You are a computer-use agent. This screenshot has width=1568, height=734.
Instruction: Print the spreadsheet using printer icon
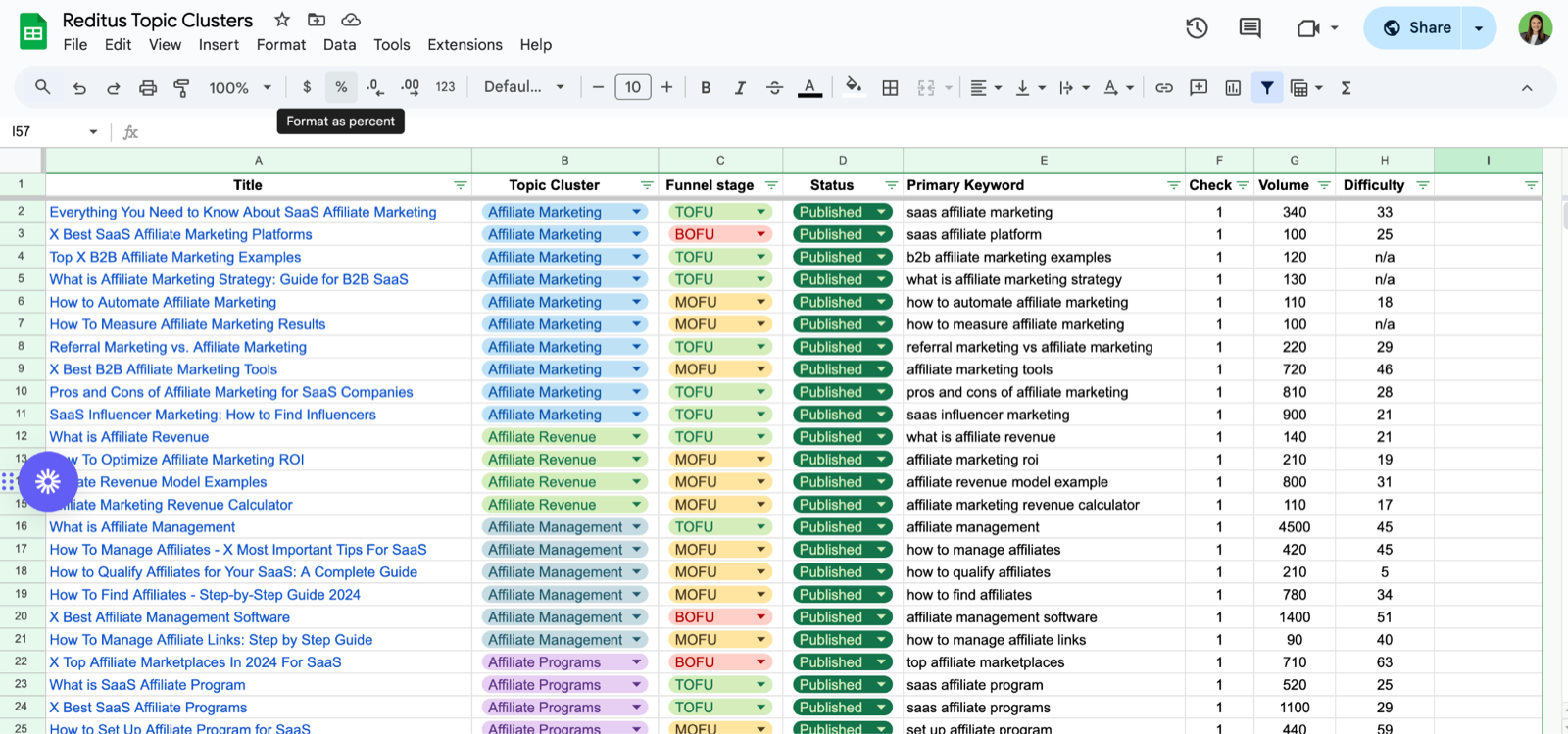(x=148, y=88)
